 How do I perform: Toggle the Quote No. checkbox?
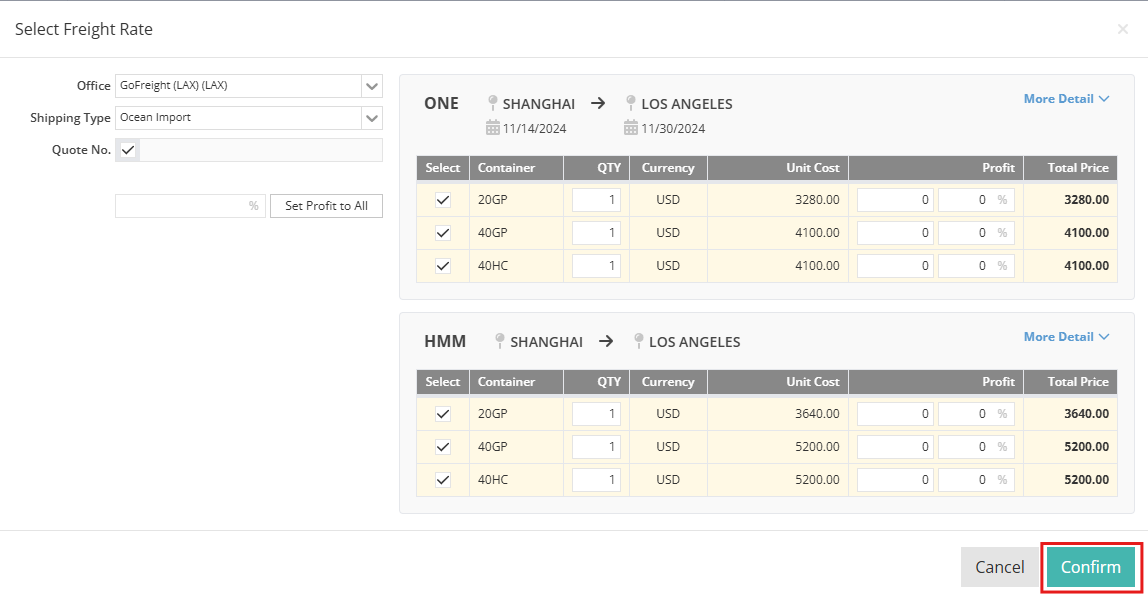point(128,150)
